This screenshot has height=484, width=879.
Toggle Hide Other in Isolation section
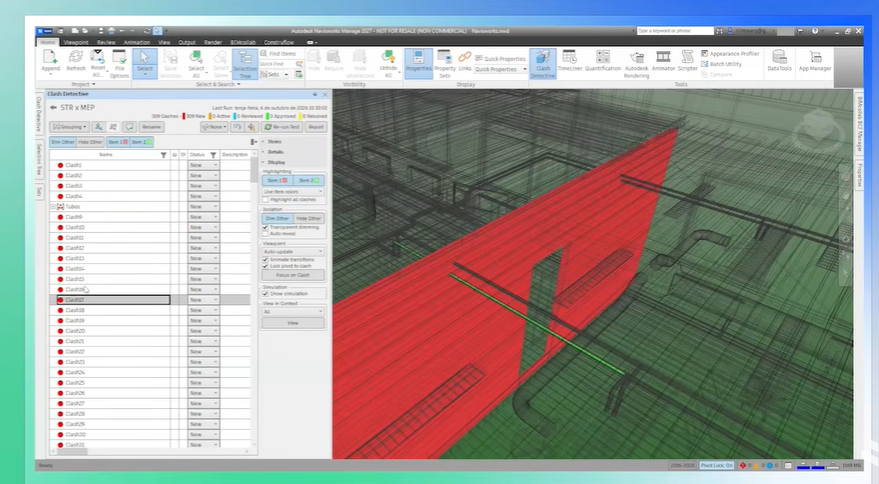coord(308,218)
